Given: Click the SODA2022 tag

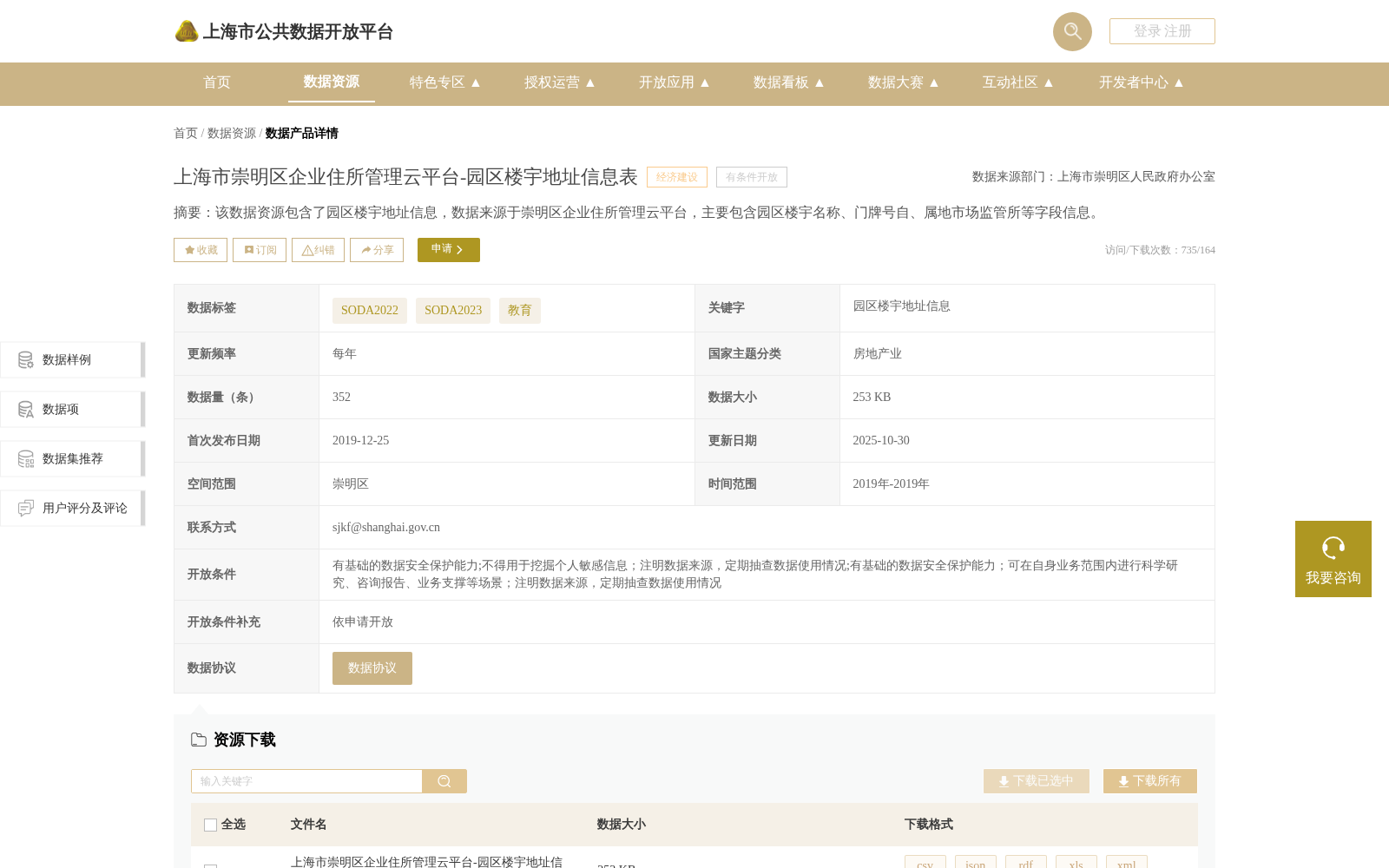Looking at the screenshot, I should [x=370, y=311].
